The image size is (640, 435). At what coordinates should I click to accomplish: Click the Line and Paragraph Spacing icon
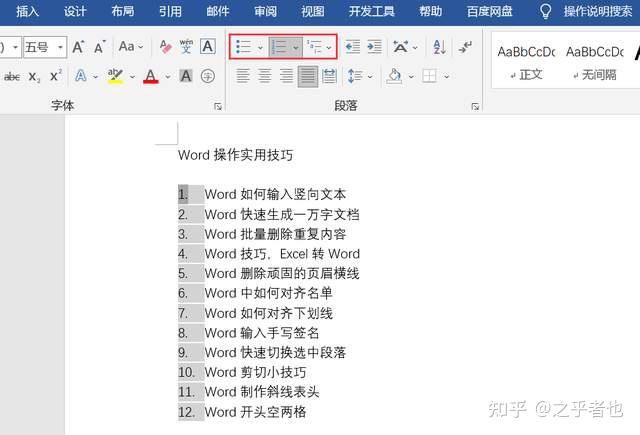click(355, 76)
